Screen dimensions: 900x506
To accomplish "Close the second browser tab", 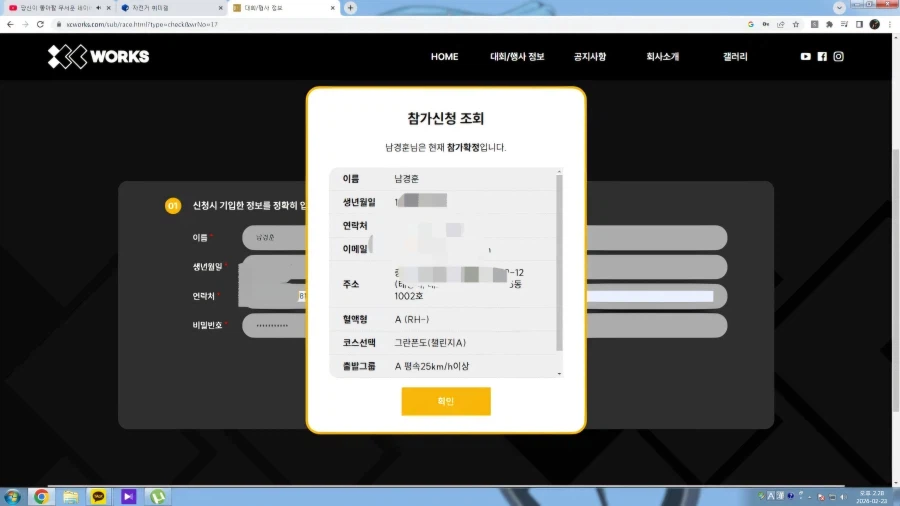I will coord(220,8).
